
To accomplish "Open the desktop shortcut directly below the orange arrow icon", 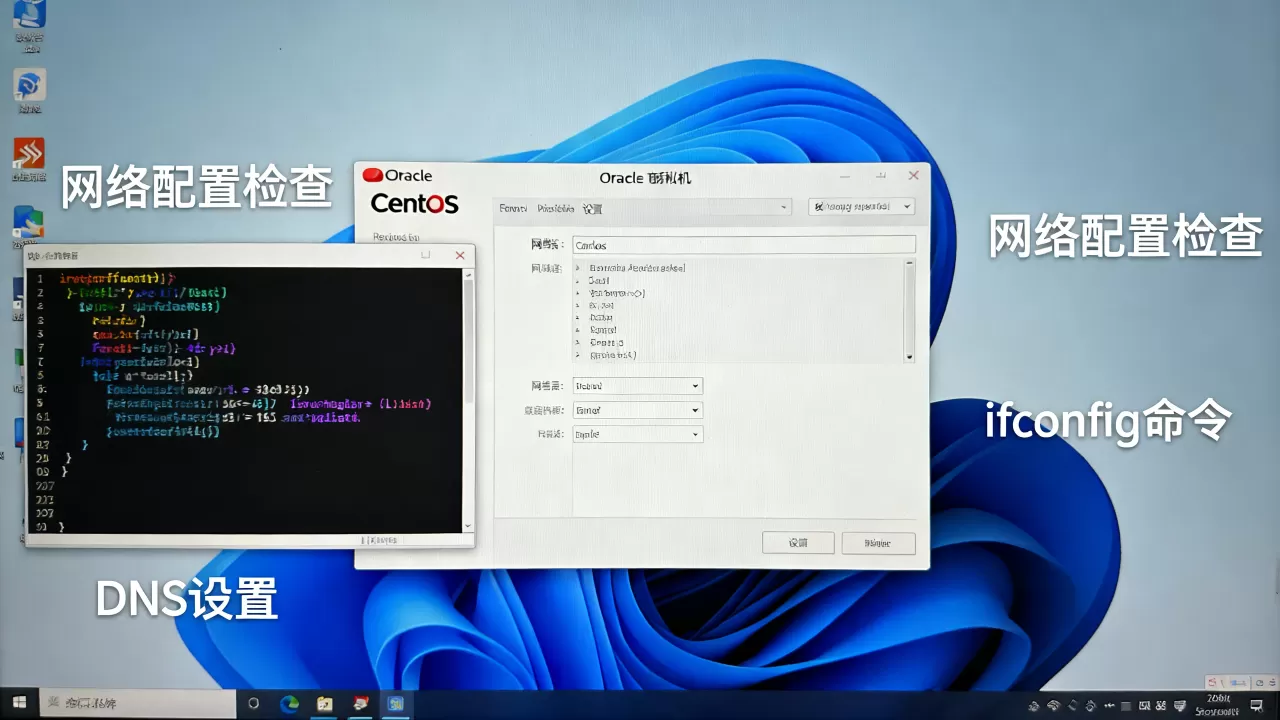I will tap(29, 222).
